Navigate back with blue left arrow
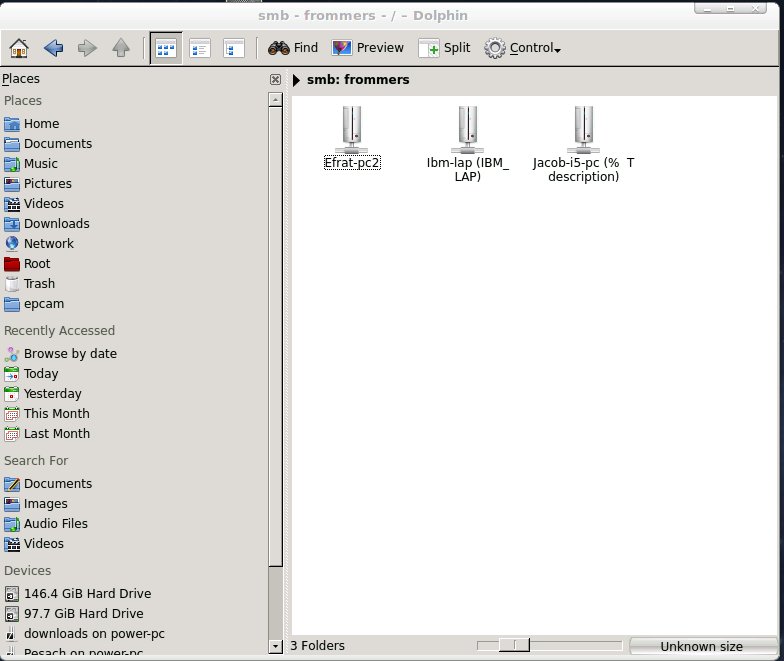 [53, 48]
